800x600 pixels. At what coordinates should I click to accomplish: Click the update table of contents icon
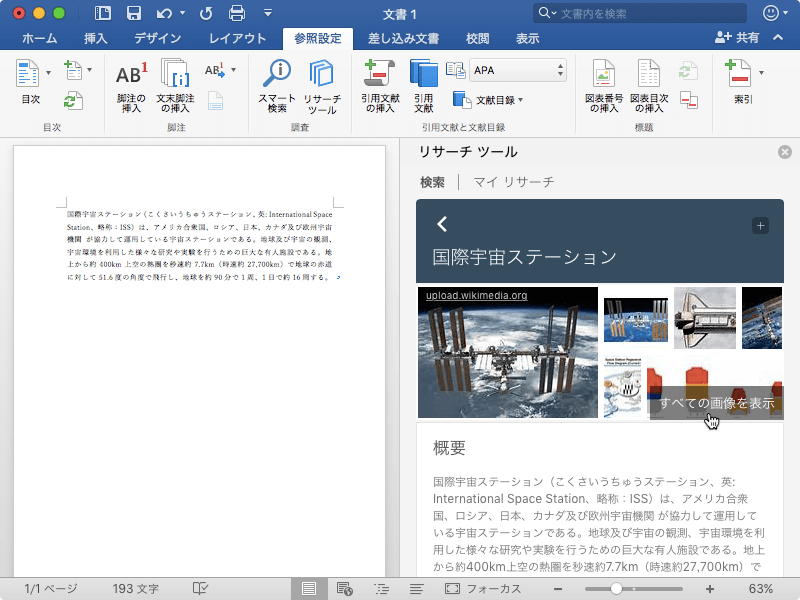(72, 101)
